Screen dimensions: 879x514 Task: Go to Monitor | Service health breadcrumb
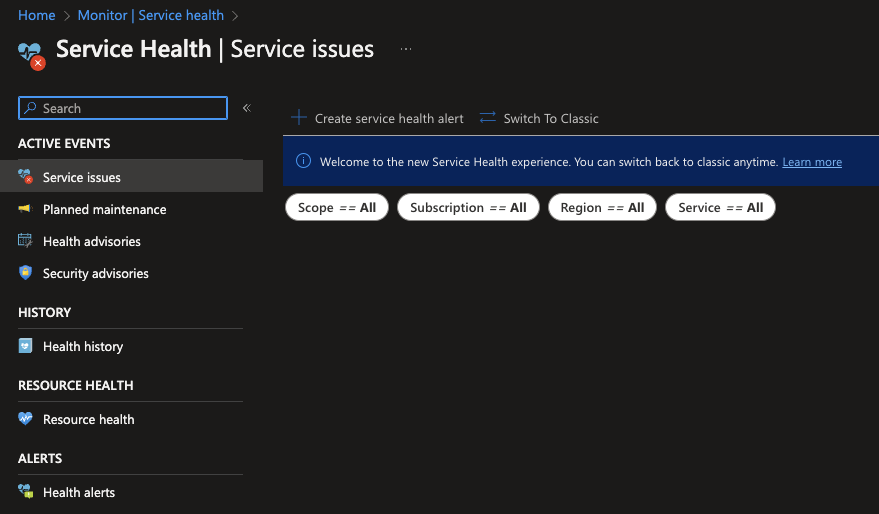pyautogui.click(x=150, y=15)
